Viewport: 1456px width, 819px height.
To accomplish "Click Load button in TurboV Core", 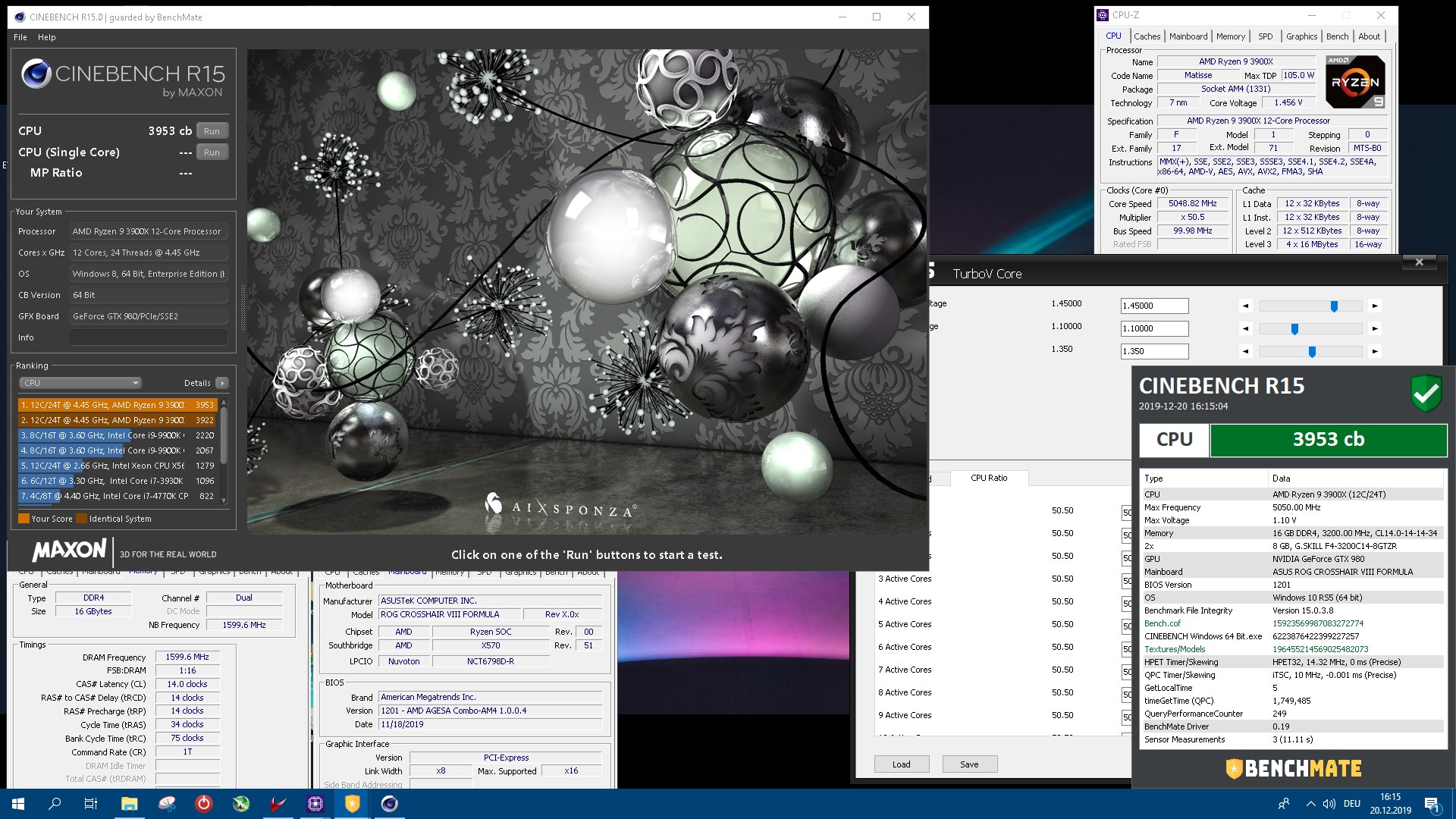I will (x=902, y=764).
